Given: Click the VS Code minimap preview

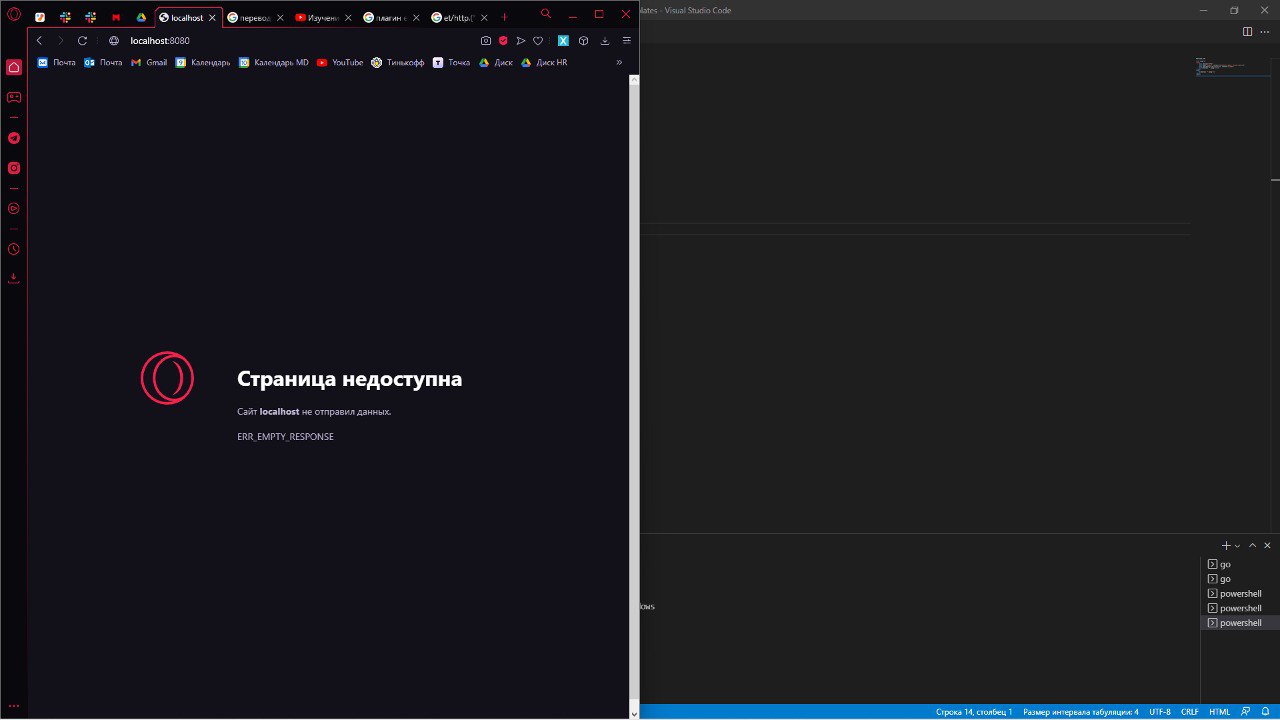Looking at the screenshot, I should click(1233, 67).
